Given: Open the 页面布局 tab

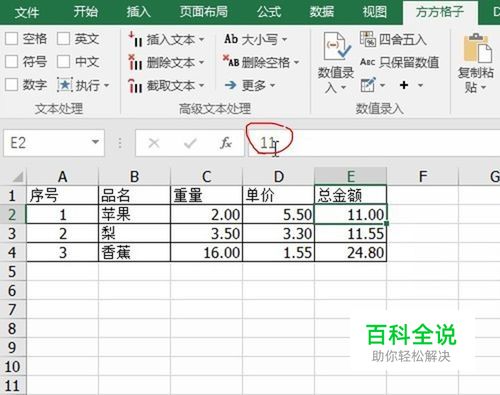Looking at the screenshot, I should (x=204, y=12).
